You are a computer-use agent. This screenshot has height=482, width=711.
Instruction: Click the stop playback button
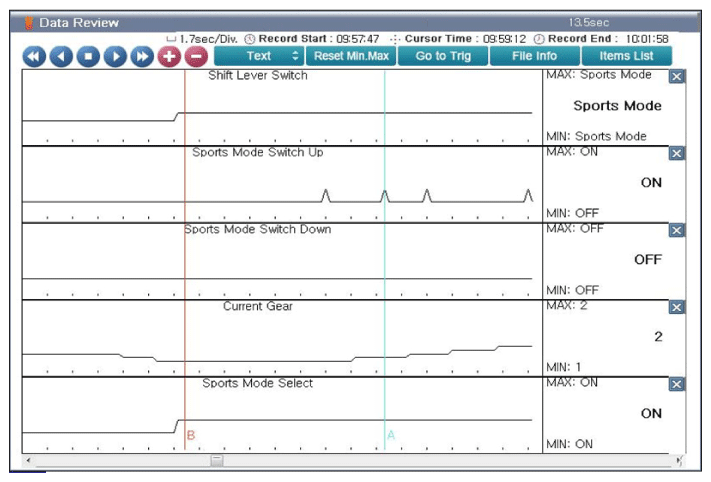pyautogui.click(x=88, y=57)
